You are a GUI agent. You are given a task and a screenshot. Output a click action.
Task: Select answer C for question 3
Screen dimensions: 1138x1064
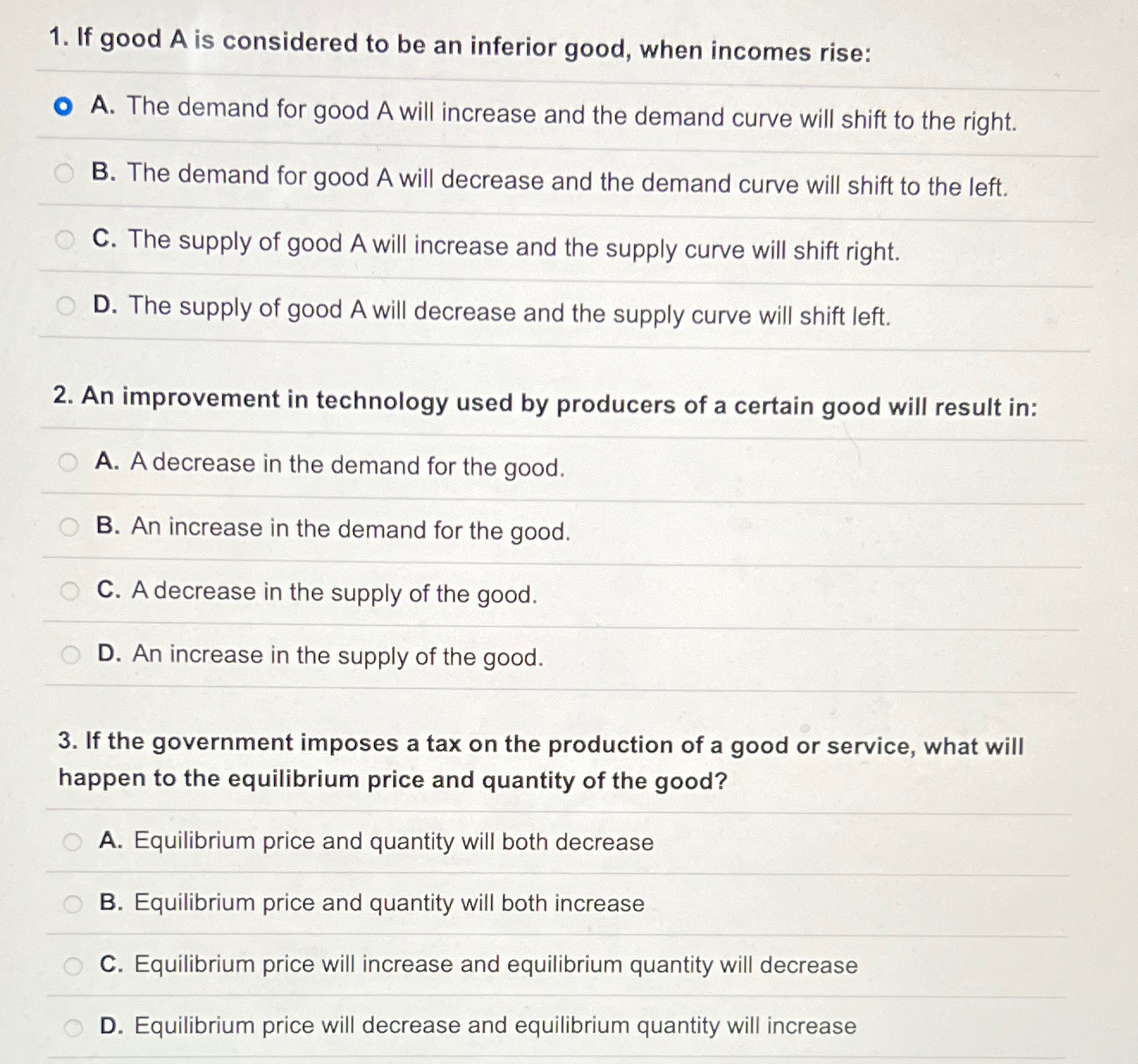74,961
